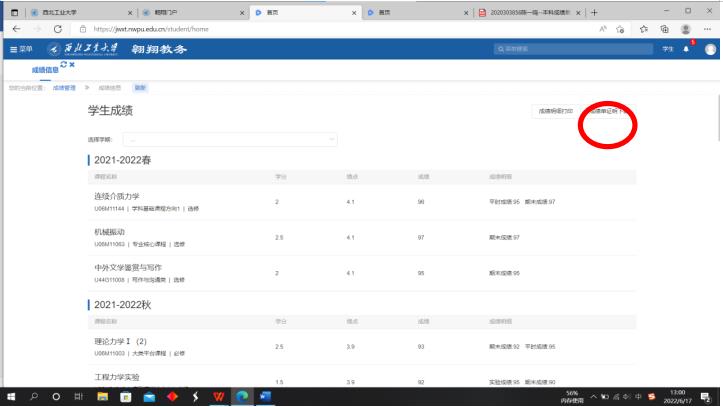The image size is (723, 407).
Task: Click the Windows Start button
Action: click(x=11, y=396)
